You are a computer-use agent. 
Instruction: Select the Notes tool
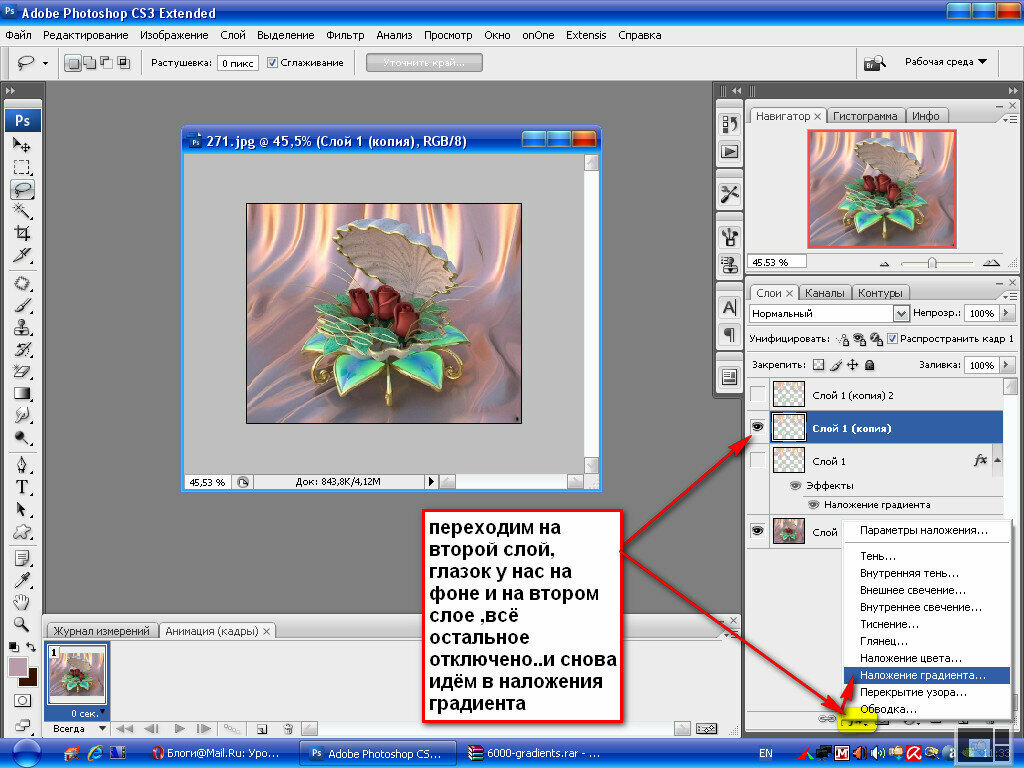click(22, 558)
